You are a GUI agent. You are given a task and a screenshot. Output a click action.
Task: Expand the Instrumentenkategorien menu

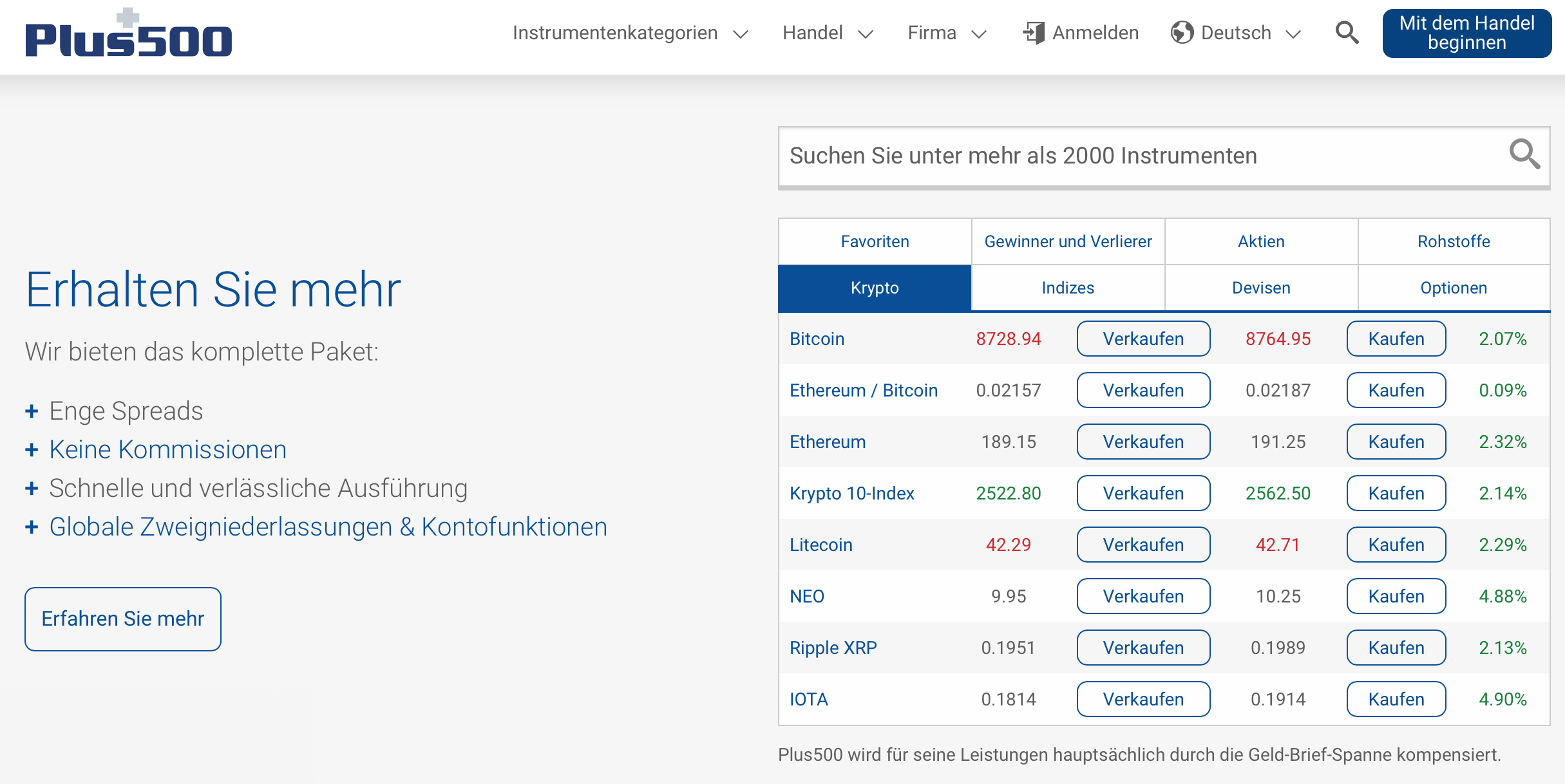[631, 33]
